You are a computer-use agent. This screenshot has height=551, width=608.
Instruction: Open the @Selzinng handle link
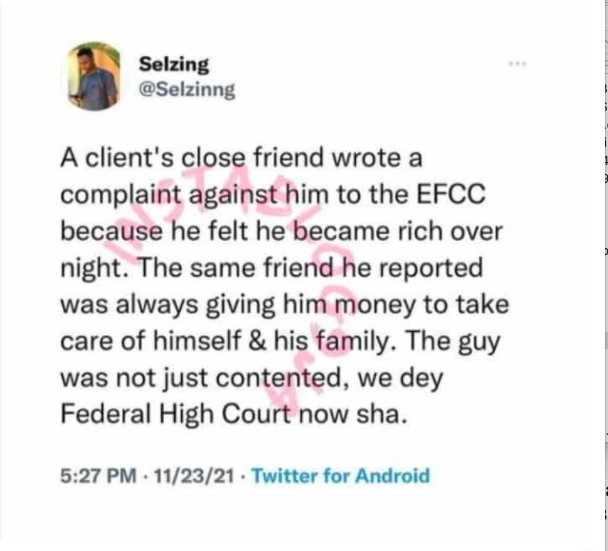click(187, 90)
